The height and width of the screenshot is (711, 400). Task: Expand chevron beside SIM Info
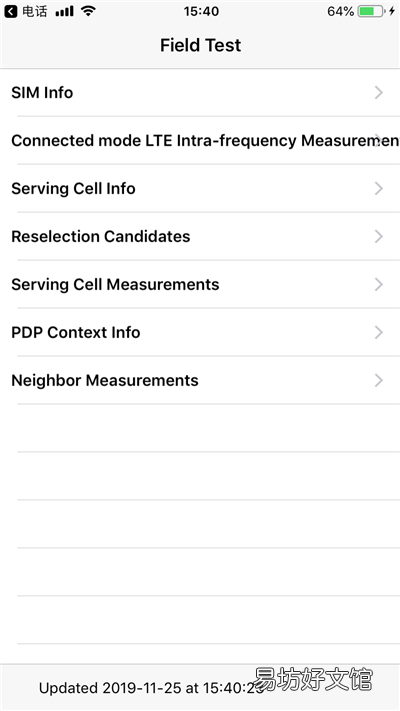click(379, 93)
